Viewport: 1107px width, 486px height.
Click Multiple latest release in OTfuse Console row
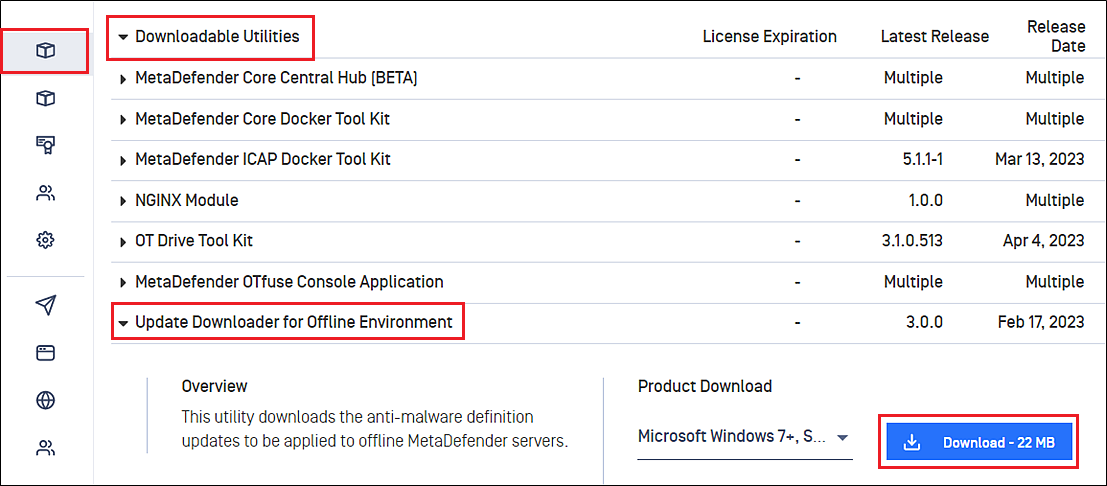click(x=913, y=282)
